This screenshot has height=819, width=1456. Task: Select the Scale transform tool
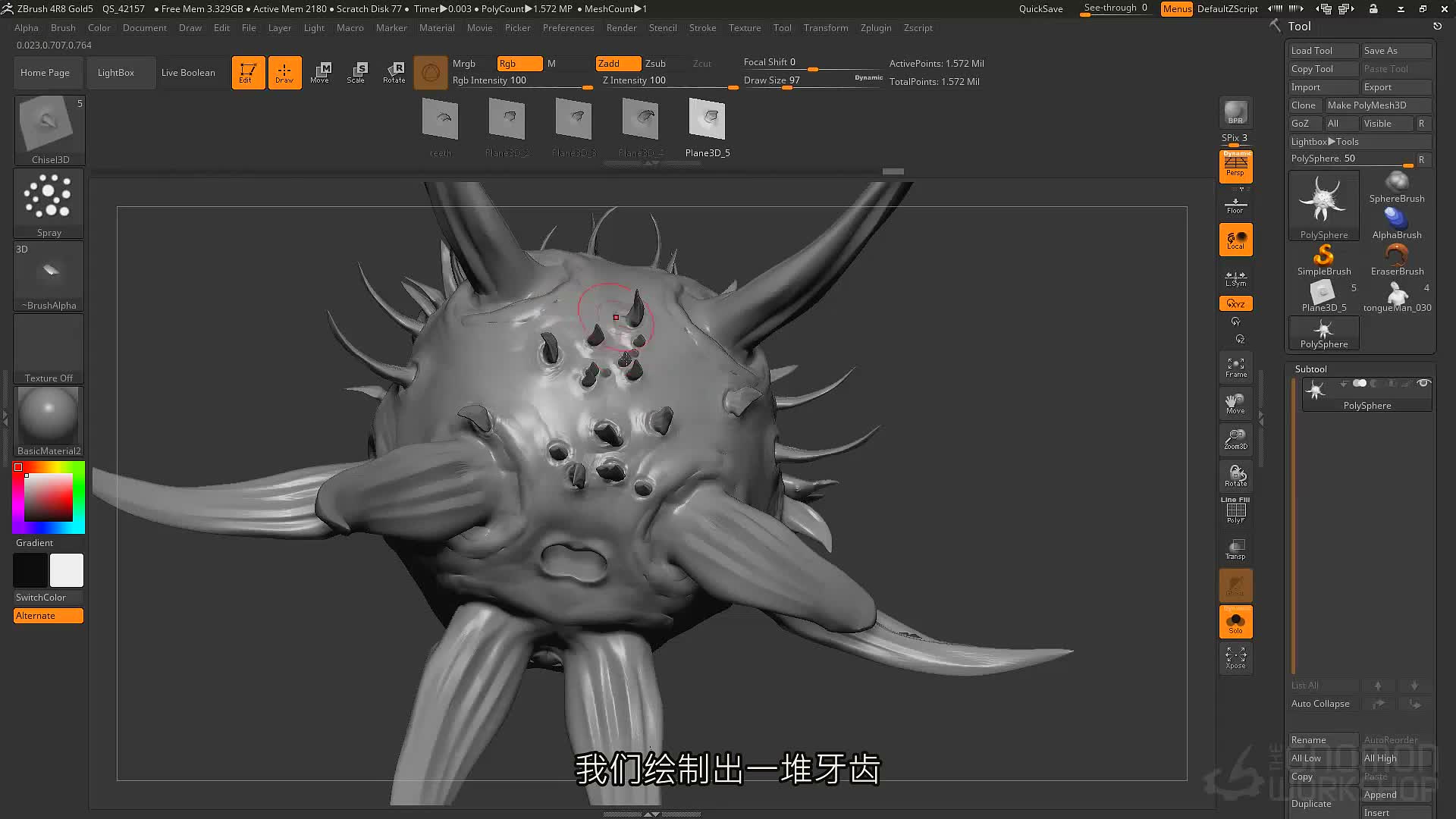(356, 73)
